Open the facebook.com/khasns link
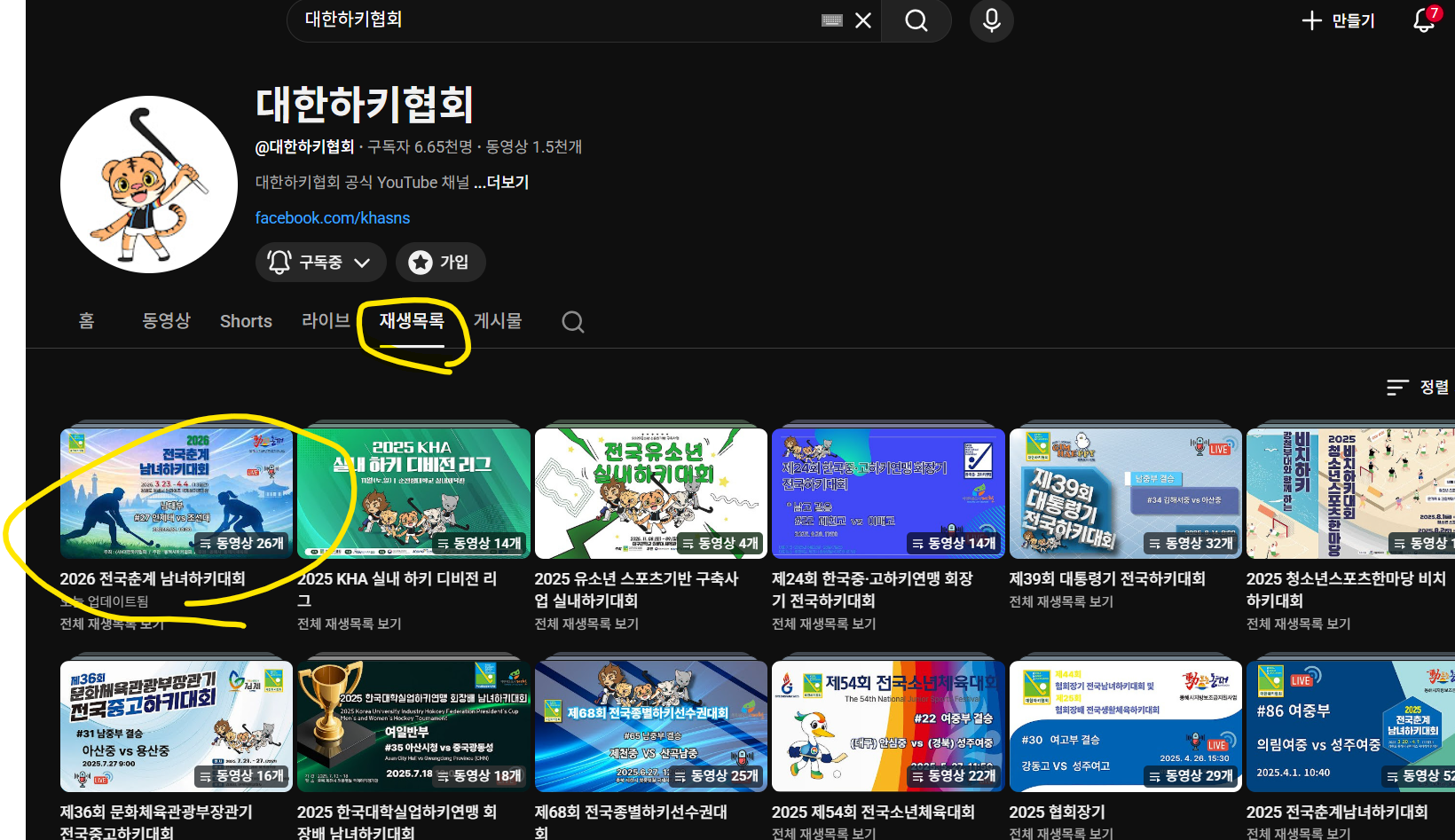 [x=333, y=218]
